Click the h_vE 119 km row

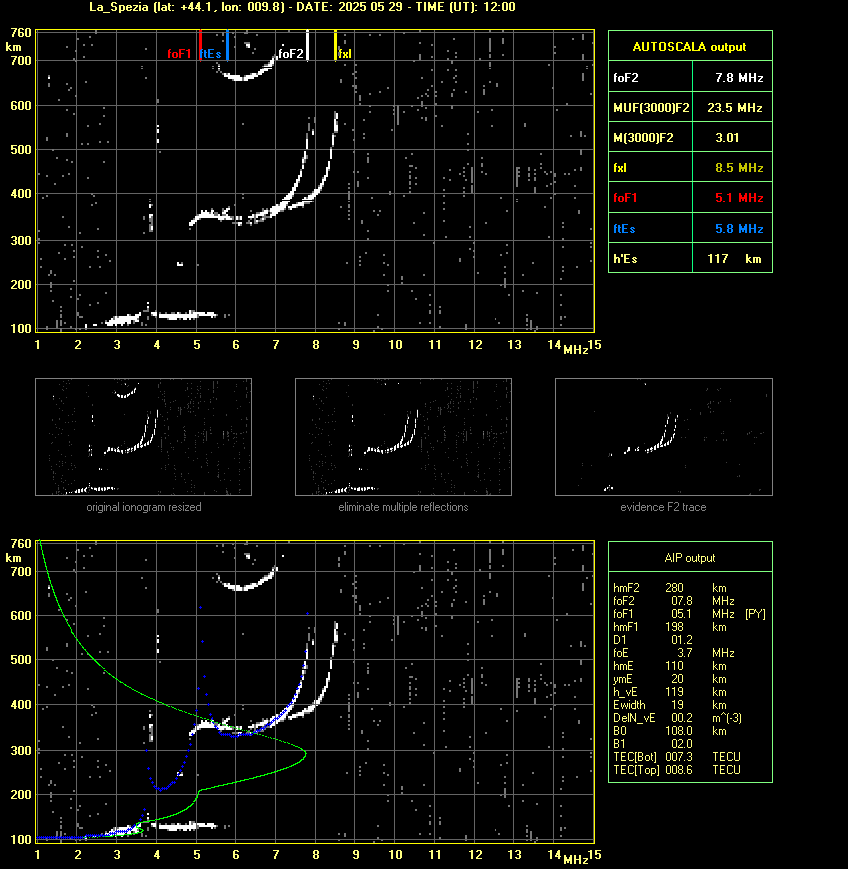(x=670, y=692)
